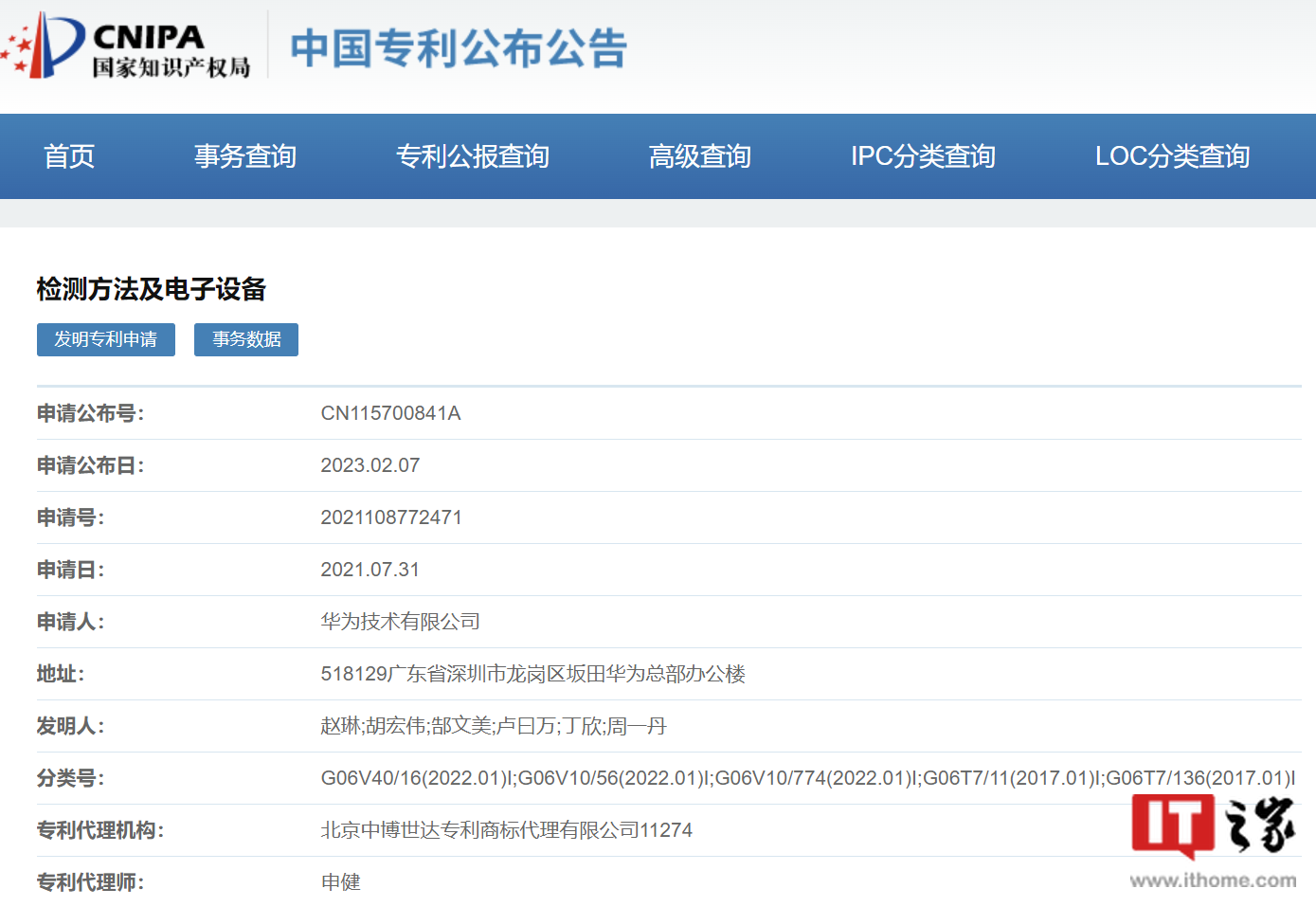
Task: Select application number 2021108772471
Action: pyautogui.click(x=391, y=517)
